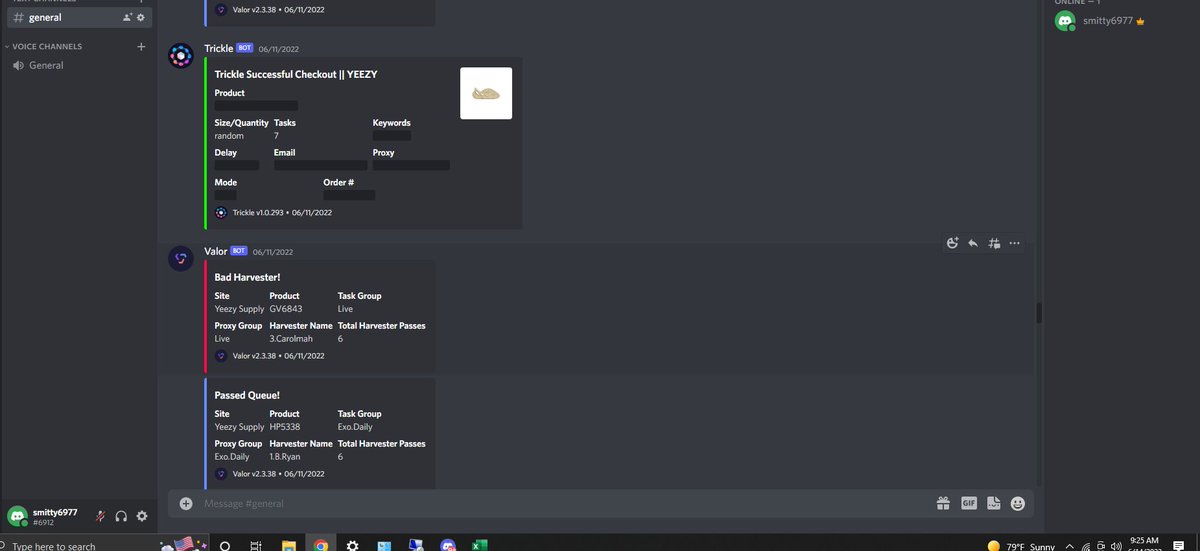Open the #general text channel

pos(77,17)
